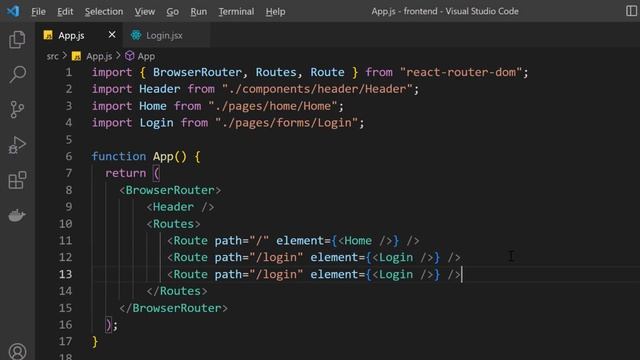Image resolution: width=640 pixels, height=360 pixels.
Task: Click line number 1 in gutter
Action: coord(69,72)
